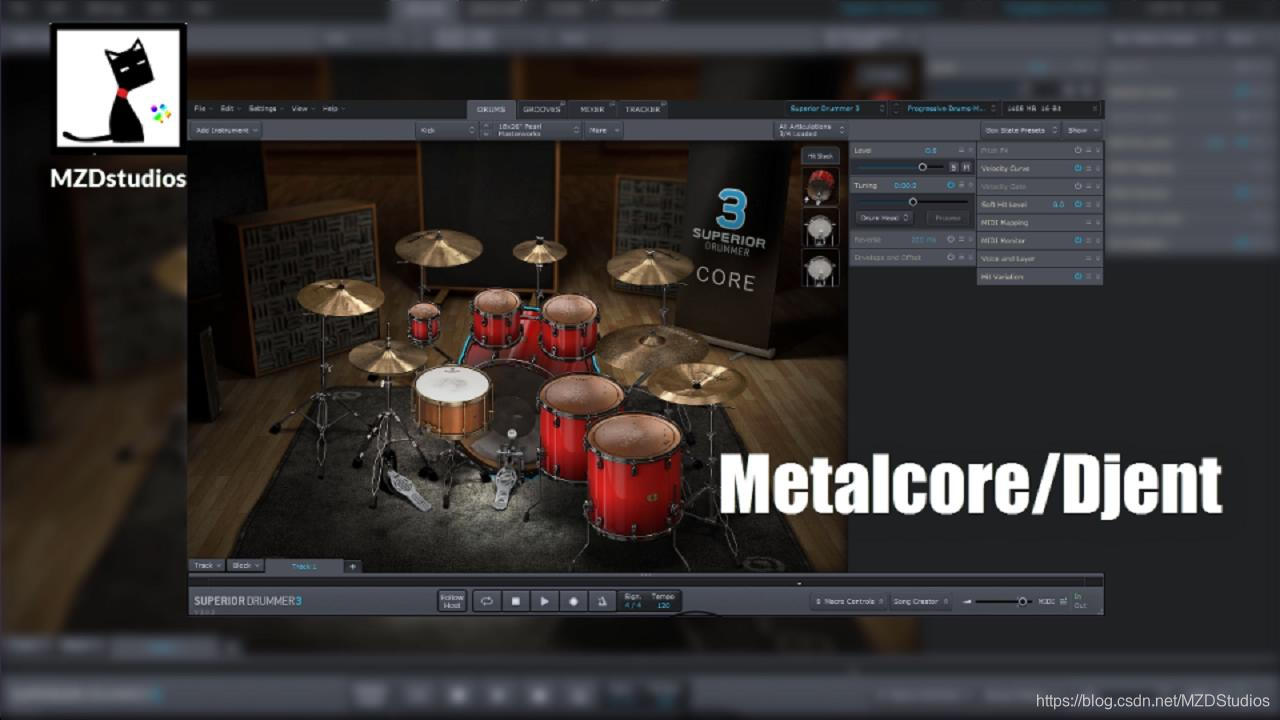1280x720 pixels.
Task: Solo the instrument with the S button
Action: [x=953, y=167]
